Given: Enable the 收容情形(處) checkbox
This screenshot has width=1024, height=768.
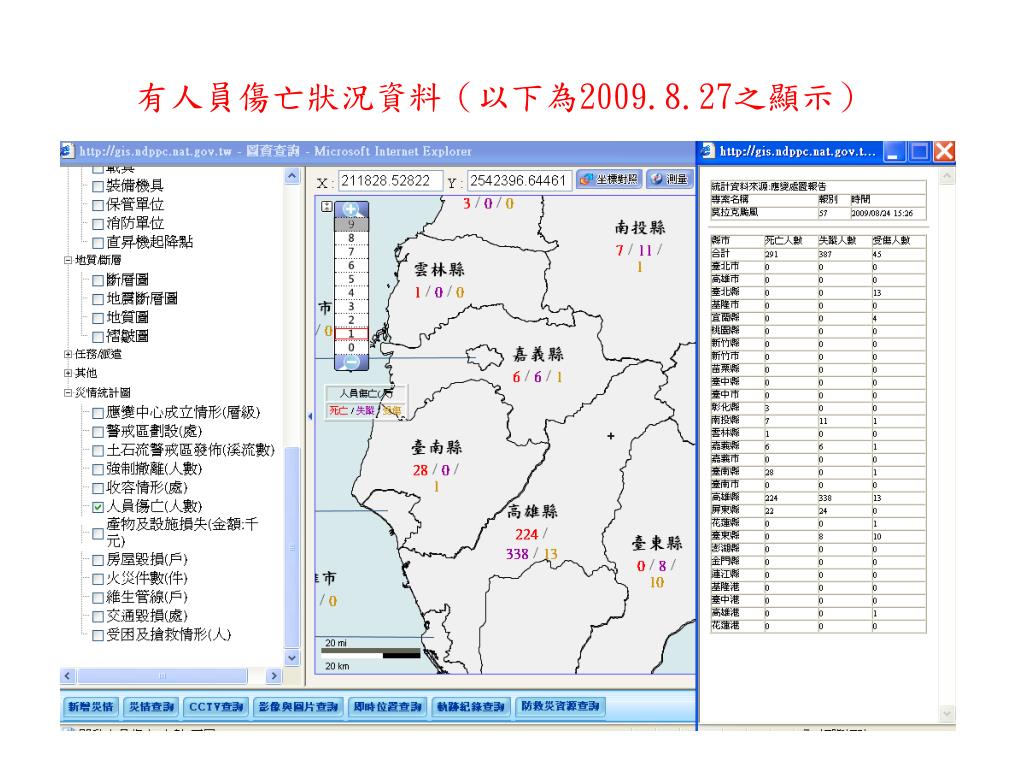Looking at the screenshot, I should tap(98, 488).
